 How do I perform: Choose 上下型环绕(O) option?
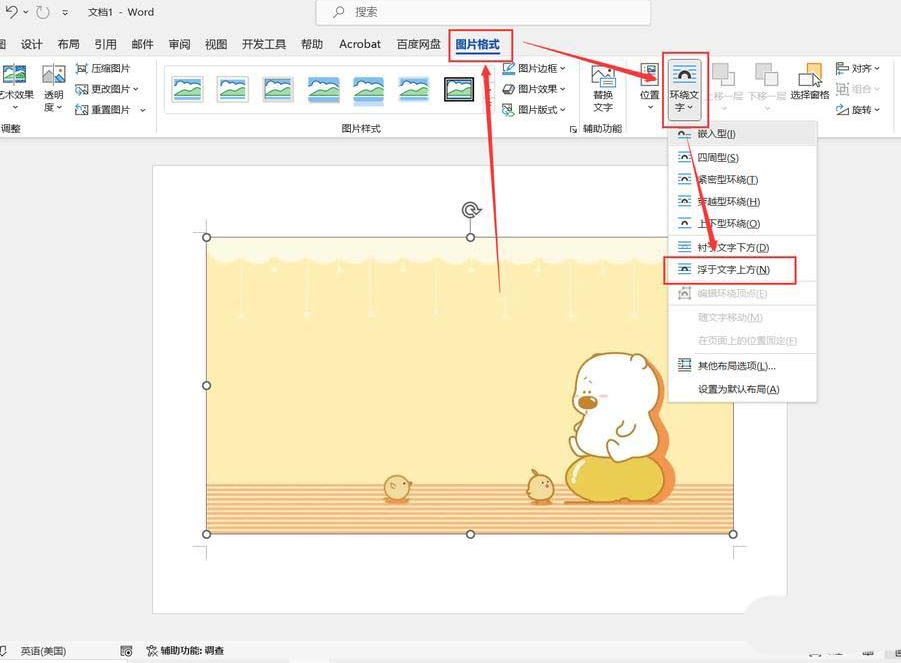742,223
